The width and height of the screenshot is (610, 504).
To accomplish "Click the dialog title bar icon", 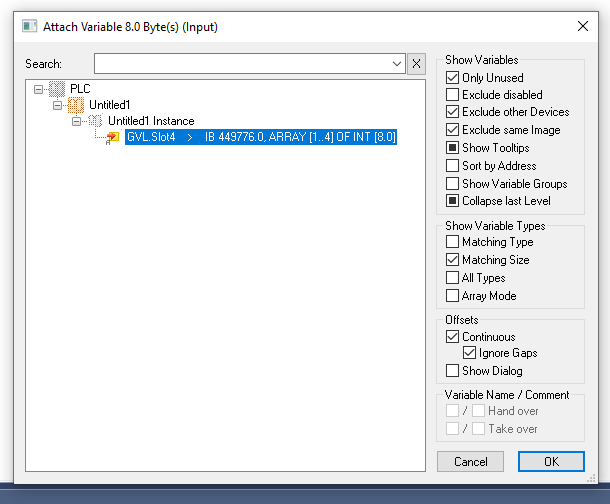I will (x=29, y=26).
